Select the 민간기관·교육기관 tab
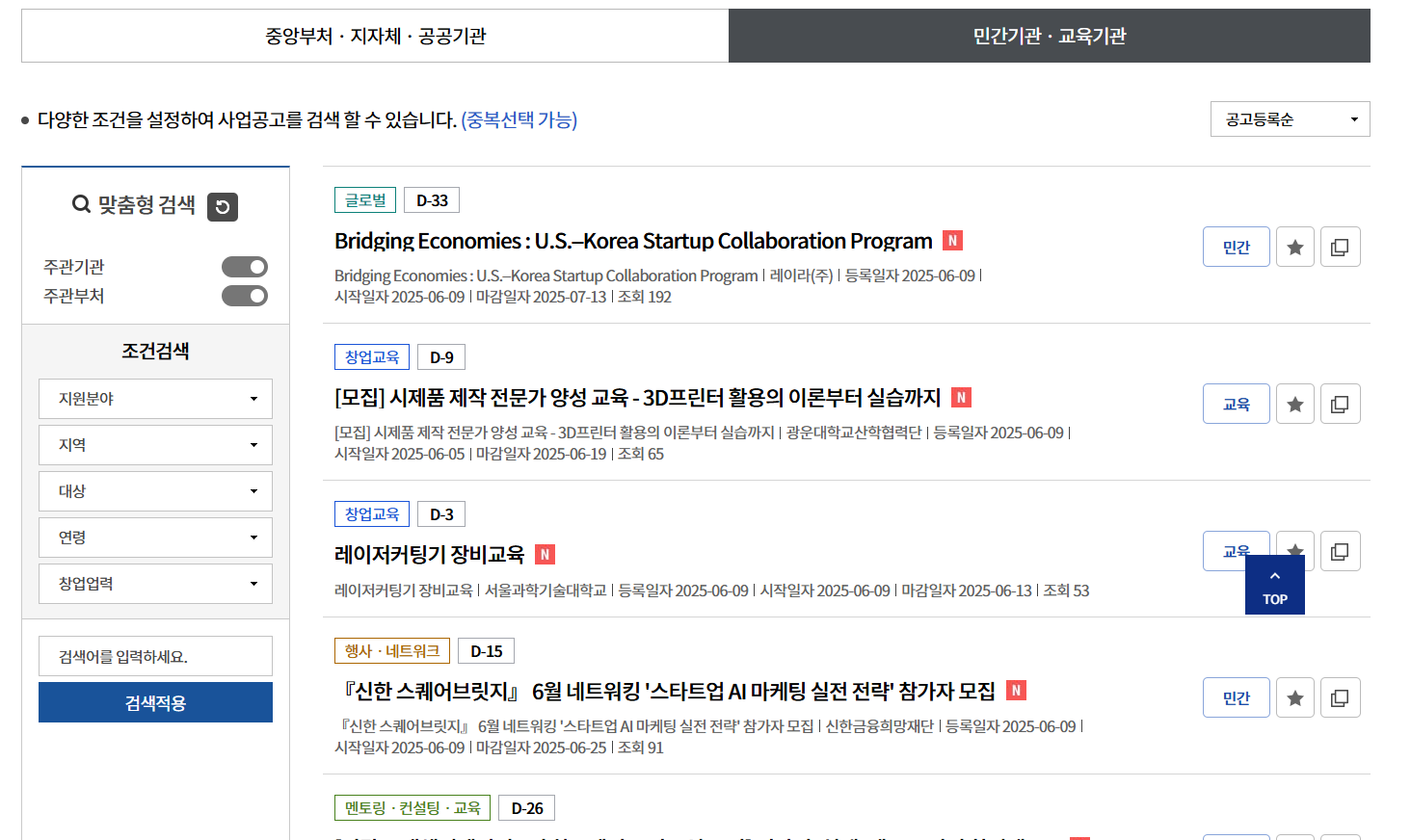 tap(1050, 35)
